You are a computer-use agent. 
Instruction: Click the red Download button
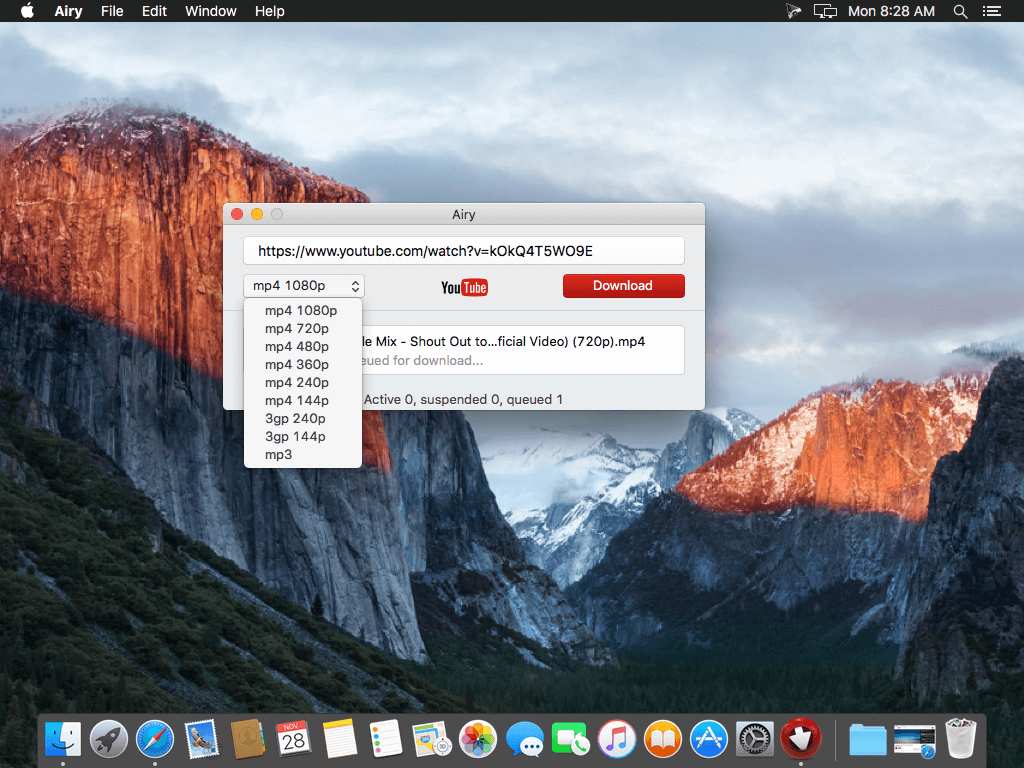point(623,286)
